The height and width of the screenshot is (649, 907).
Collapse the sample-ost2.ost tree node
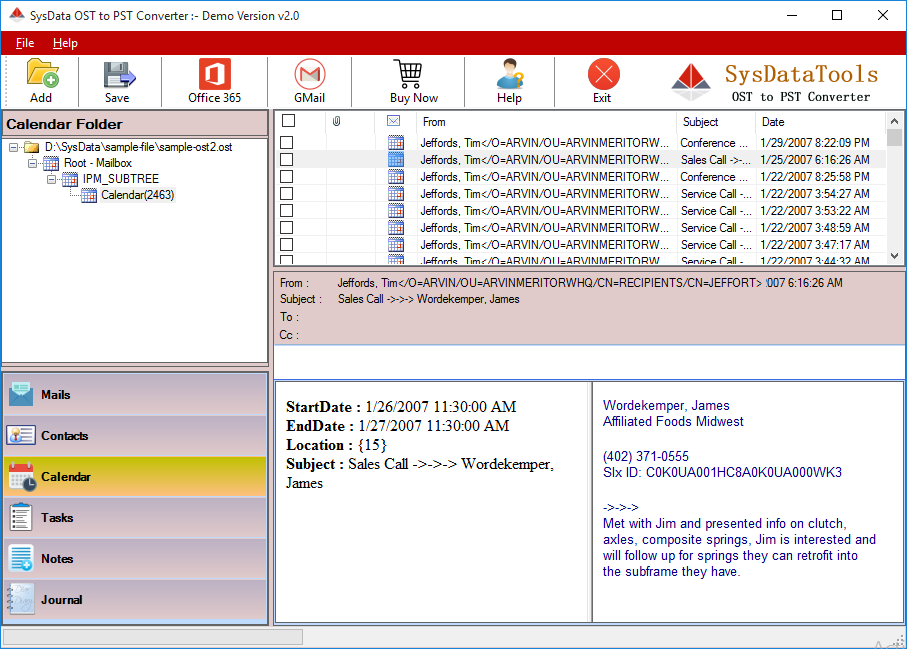(14, 147)
